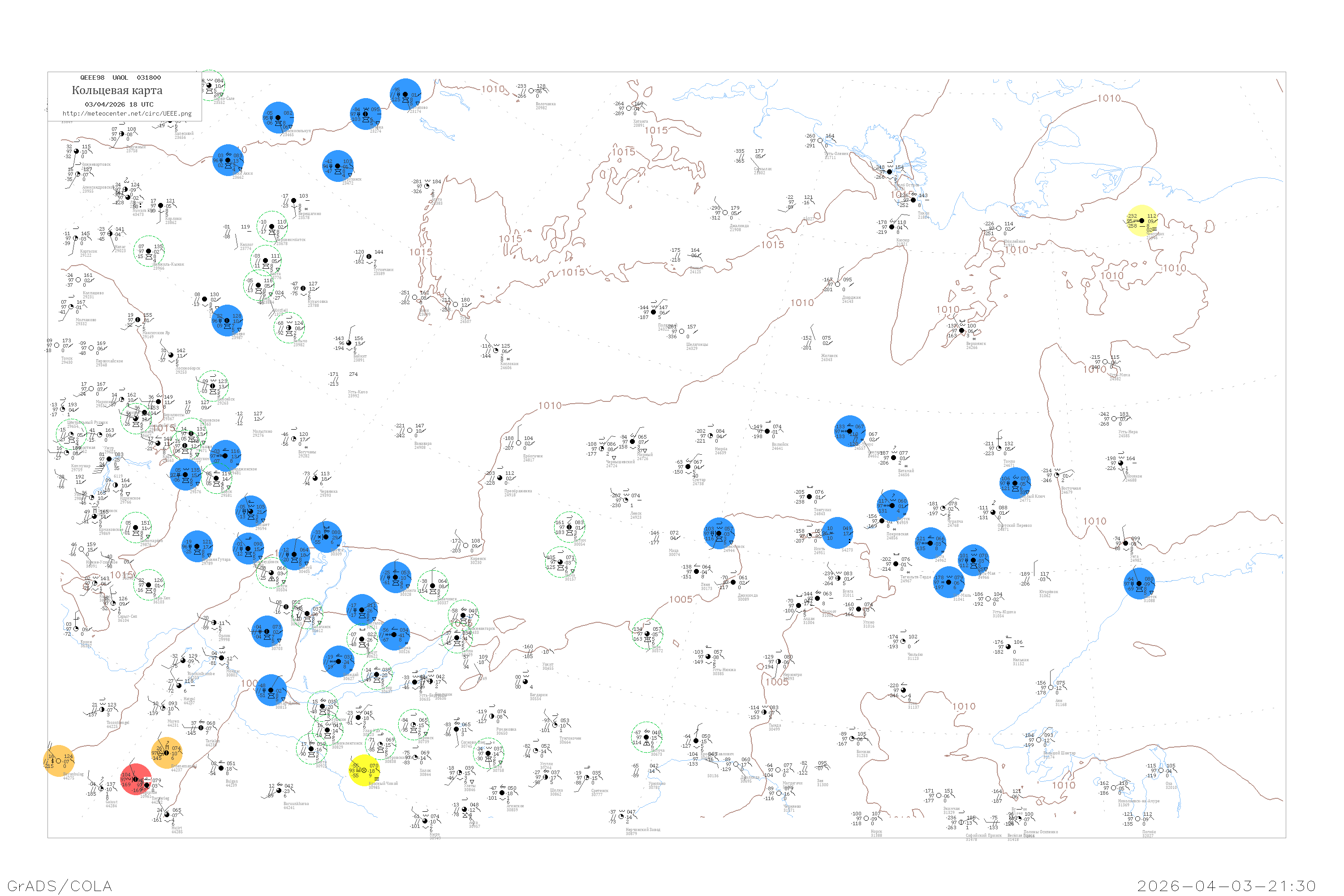The image size is (1344, 896).
Task: Select the blue Усть-Миль 31041 station circle
Action: pyautogui.click(x=949, y=582)
